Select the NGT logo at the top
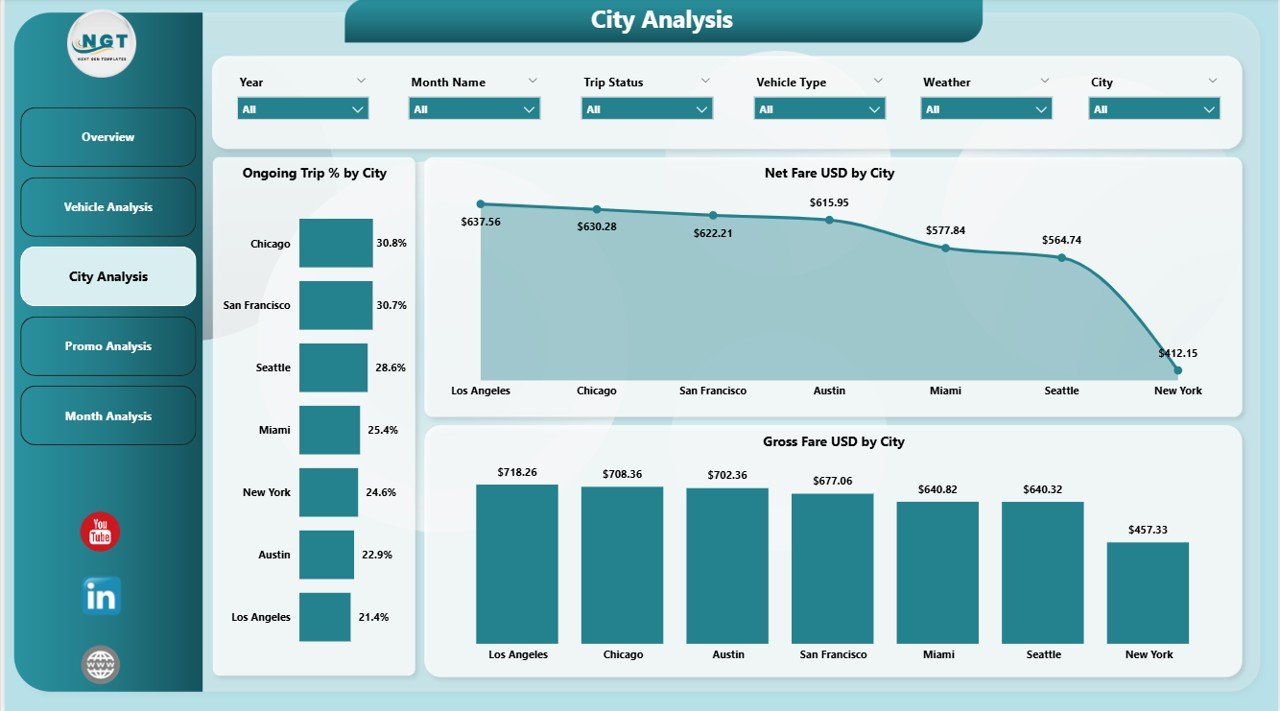The height and width of the screenshot is (711, 1280). [99, 43]
